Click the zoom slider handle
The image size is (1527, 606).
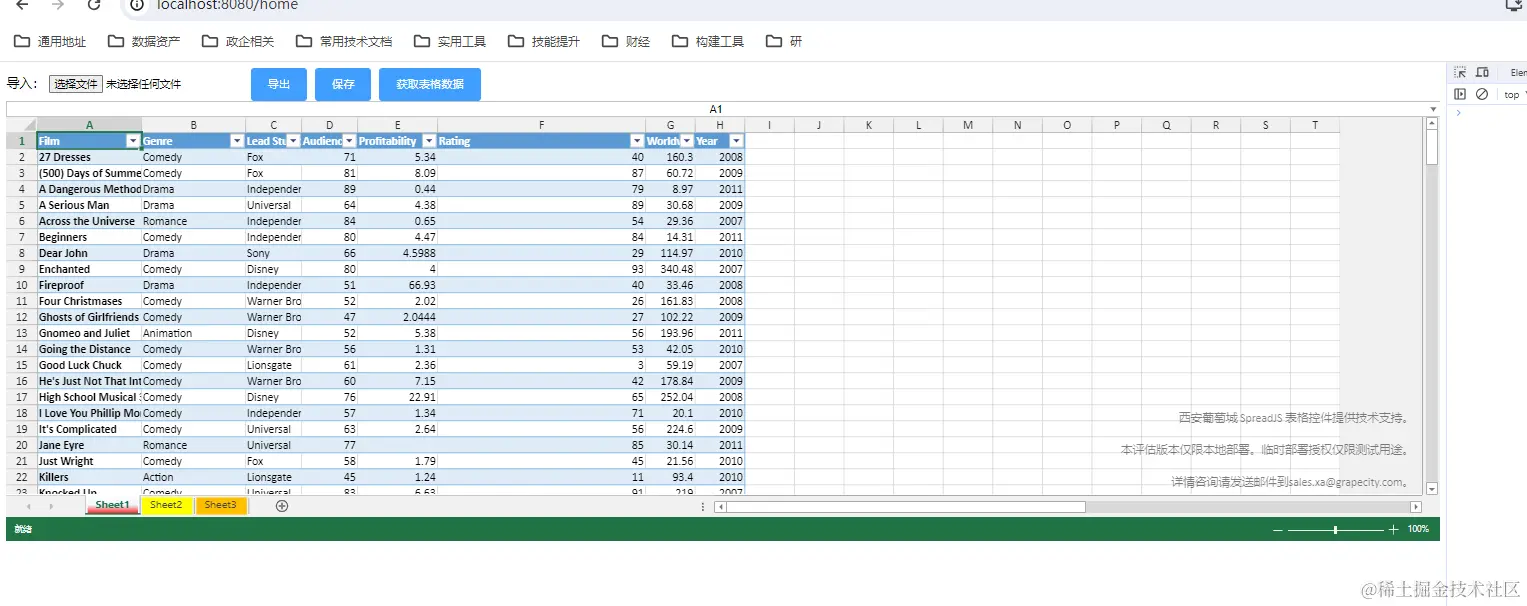pyautogui.click(x=1336, y=529)
